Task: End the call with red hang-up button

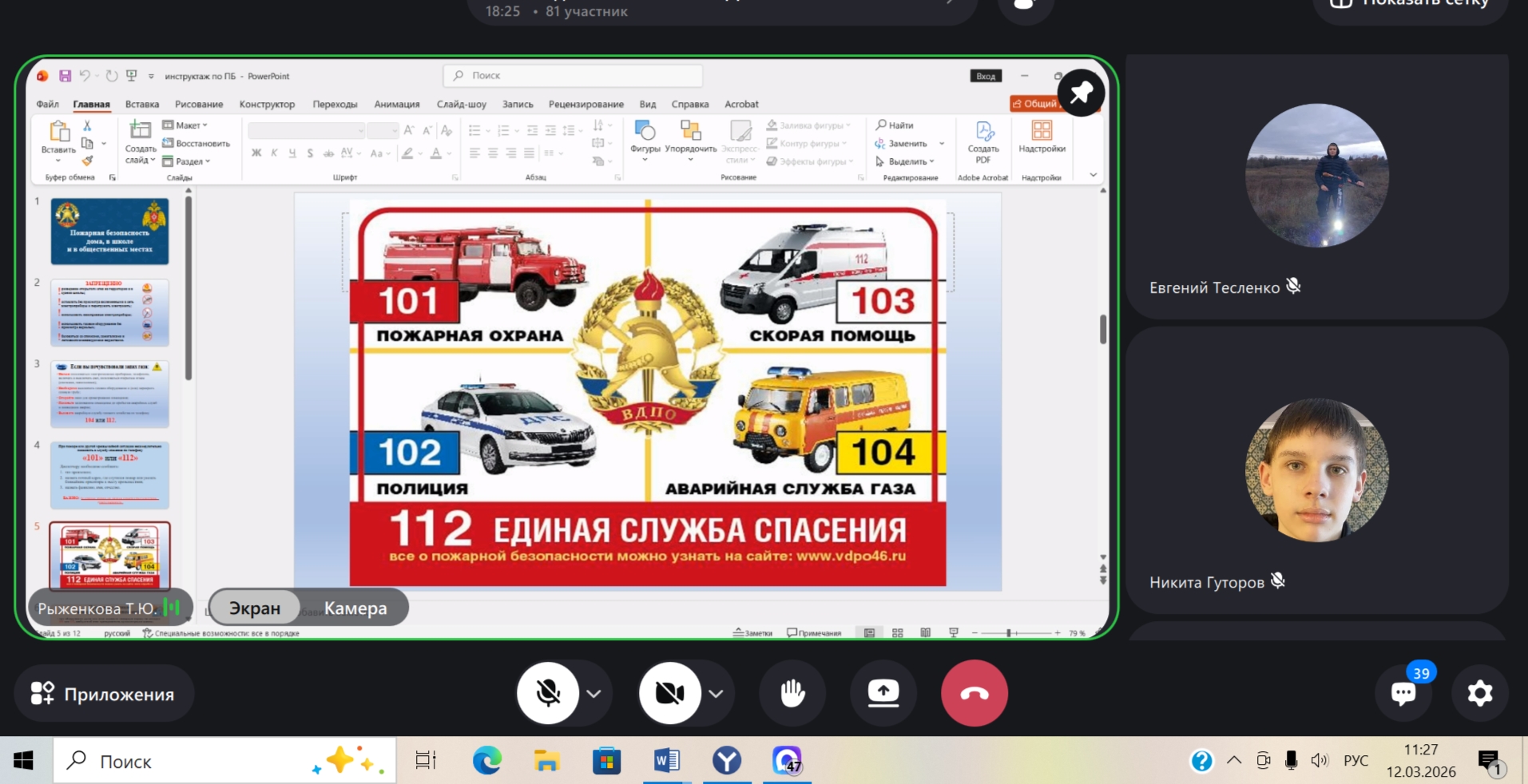Action: click(x=974, y=693)
